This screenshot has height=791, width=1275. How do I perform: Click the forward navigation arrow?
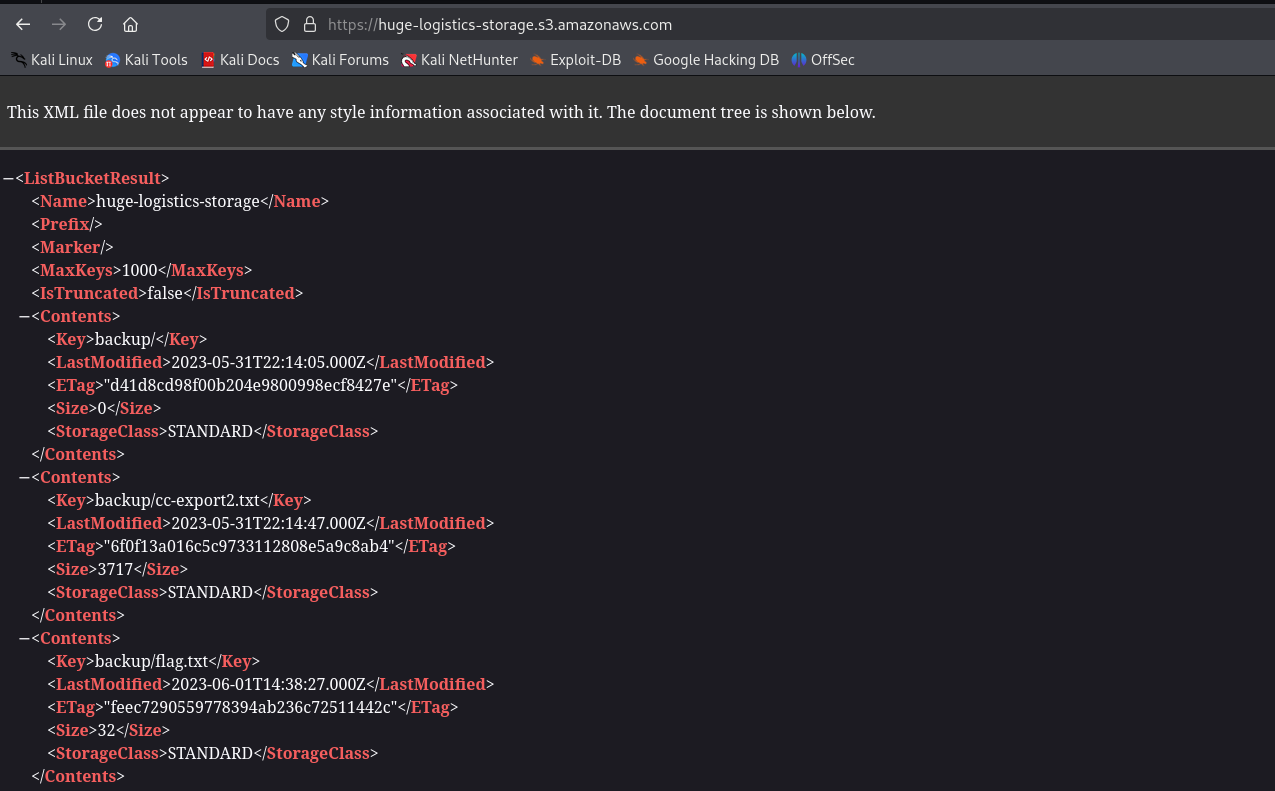tap(59, 24)
